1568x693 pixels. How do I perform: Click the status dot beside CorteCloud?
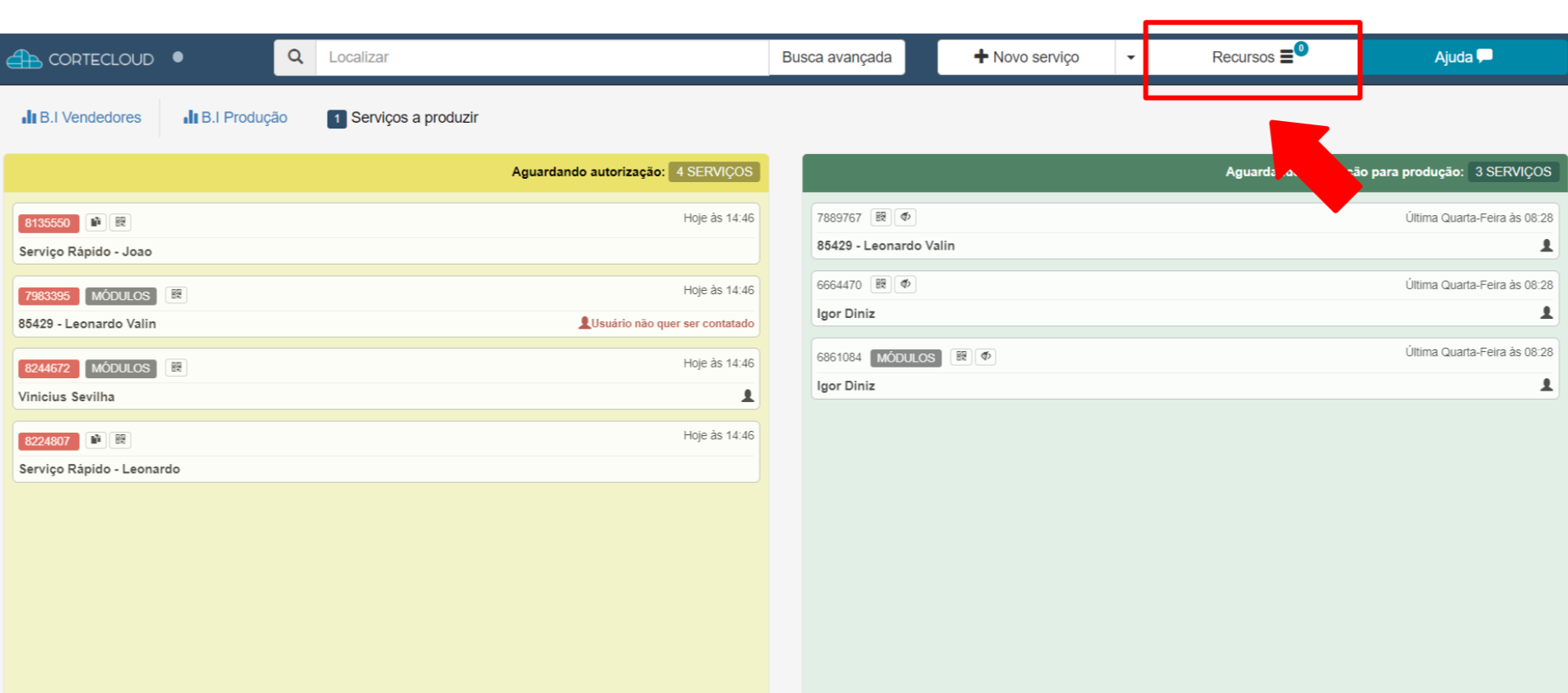[178, 57]
